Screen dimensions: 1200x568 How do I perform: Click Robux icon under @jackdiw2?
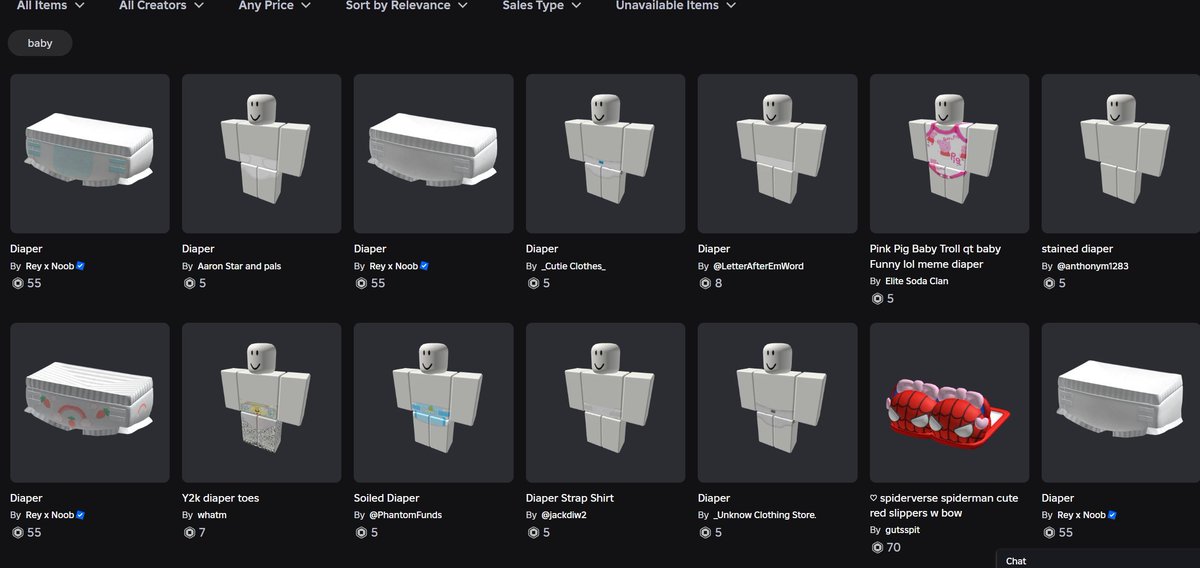tap(532, 532)
